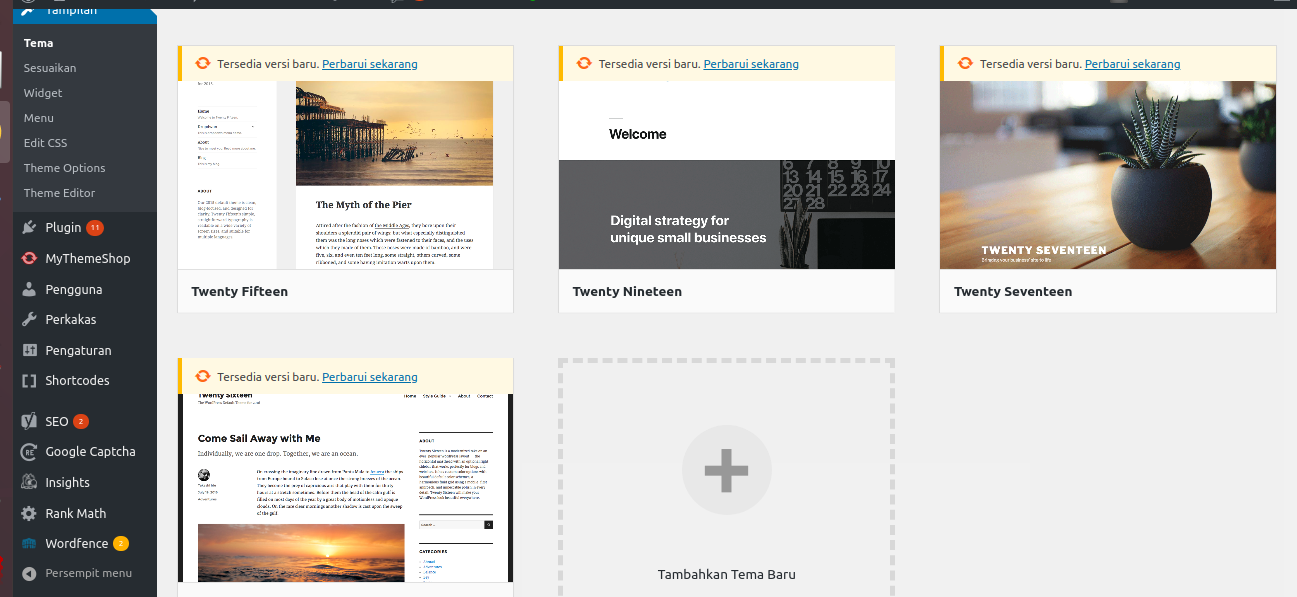Click the Plugin updates badge showing 11

click(x=95, y=227)
